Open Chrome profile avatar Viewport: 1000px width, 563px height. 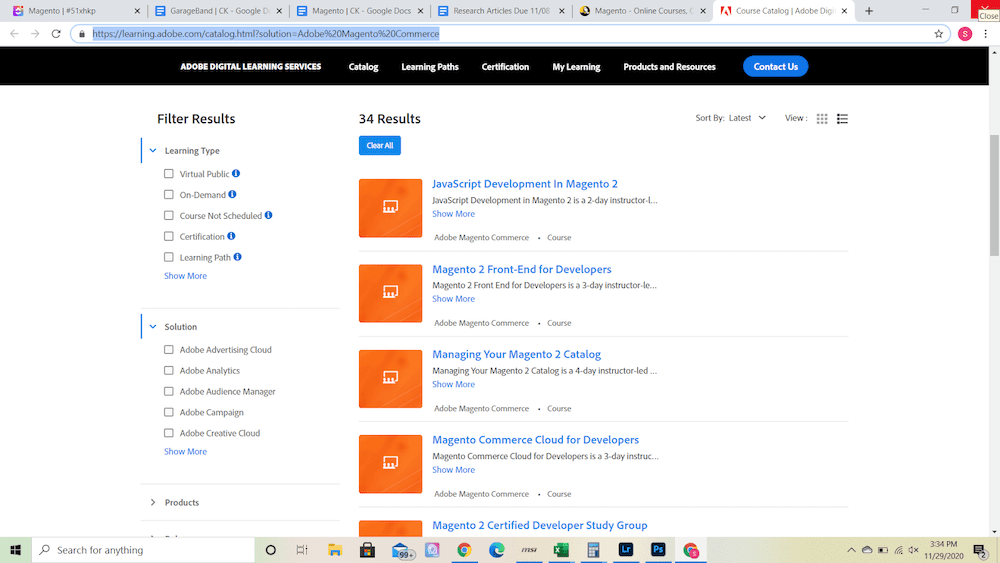[x=965, y=34]
